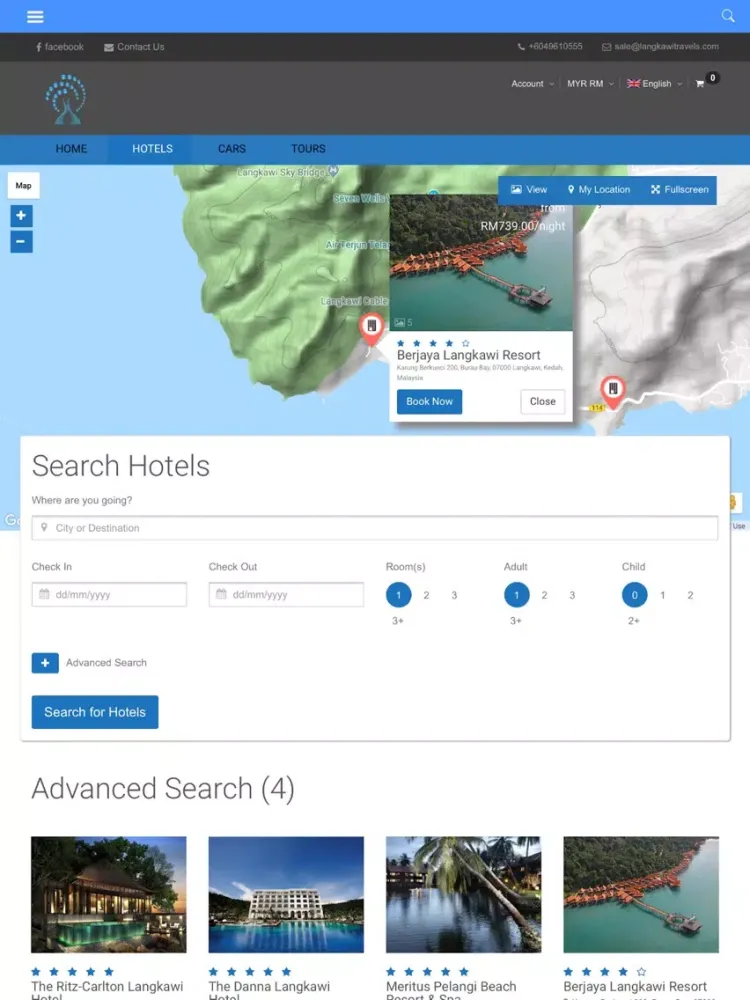Go to the HOME menu item

click(x=71, y=149)
